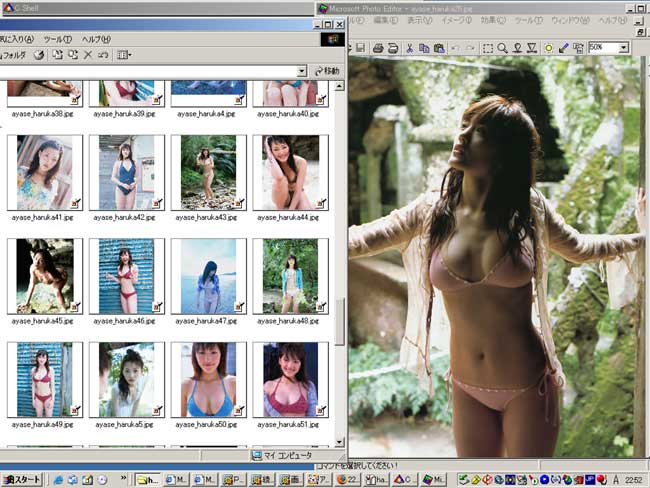Click the スタート button on the taskbar

[x=22, y=480]
